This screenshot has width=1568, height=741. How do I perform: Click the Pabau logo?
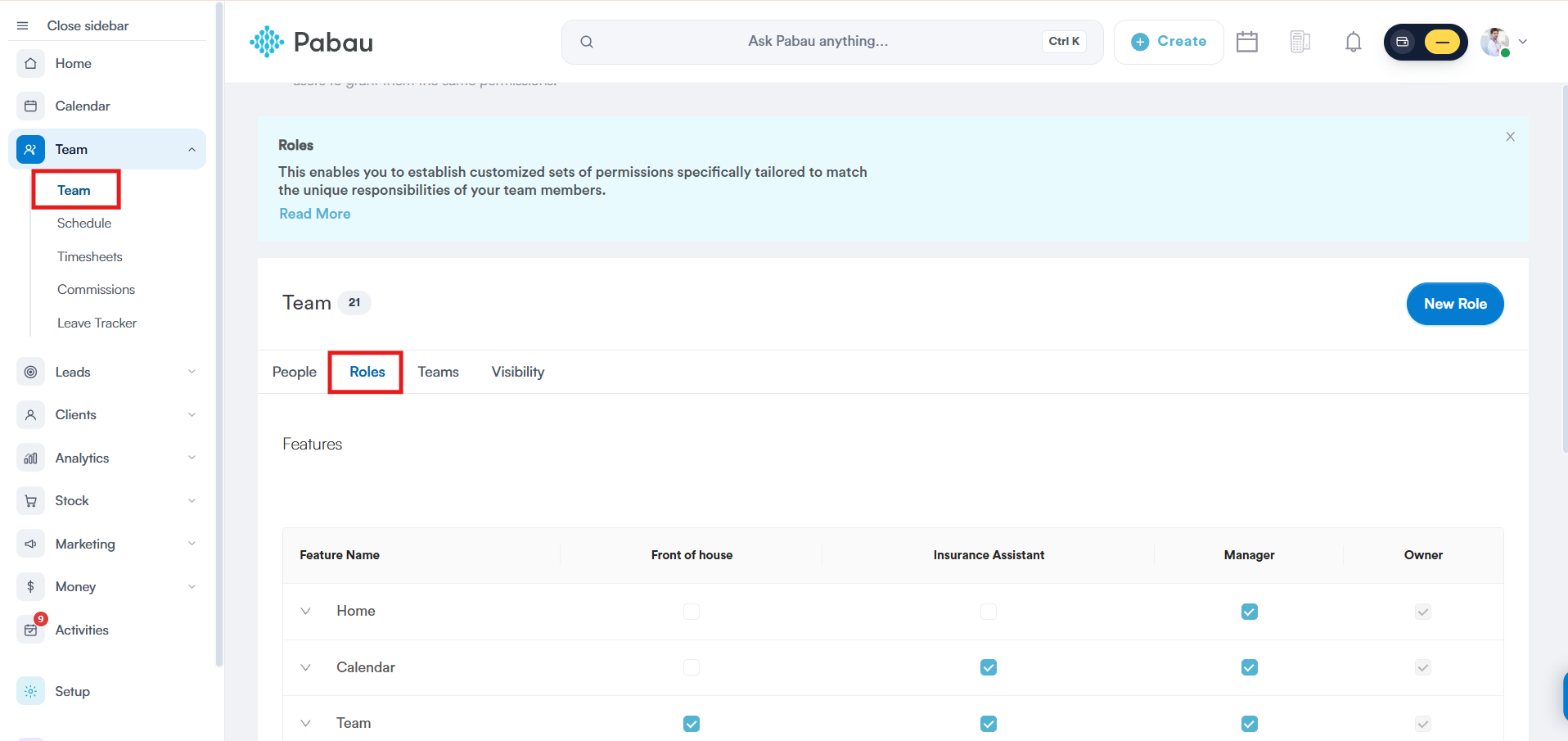tap(311, 42)
